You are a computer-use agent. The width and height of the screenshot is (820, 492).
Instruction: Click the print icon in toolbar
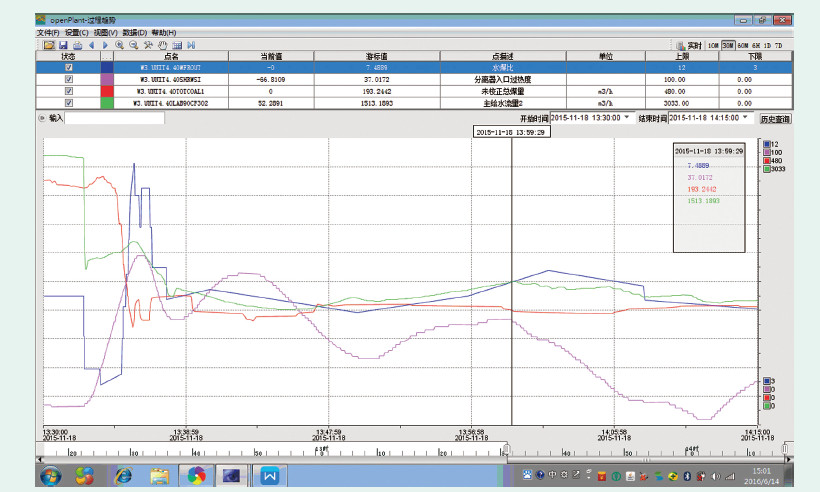point(77,45)
